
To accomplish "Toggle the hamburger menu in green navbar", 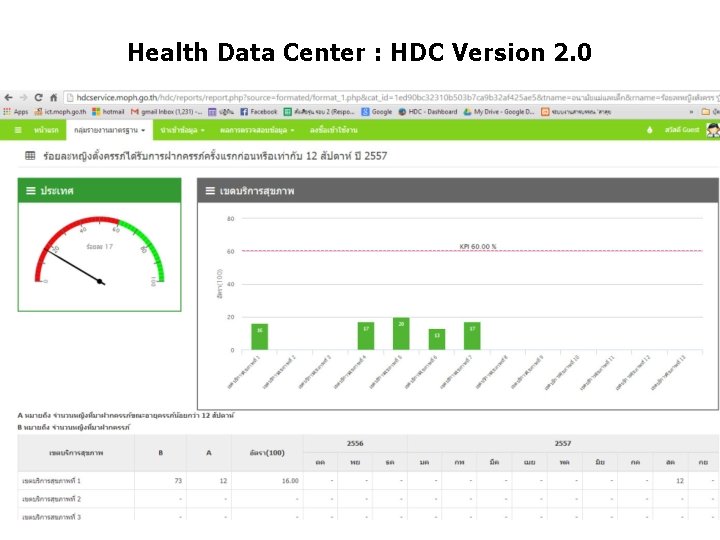I will pyautogui.click(x=18, y=130).
